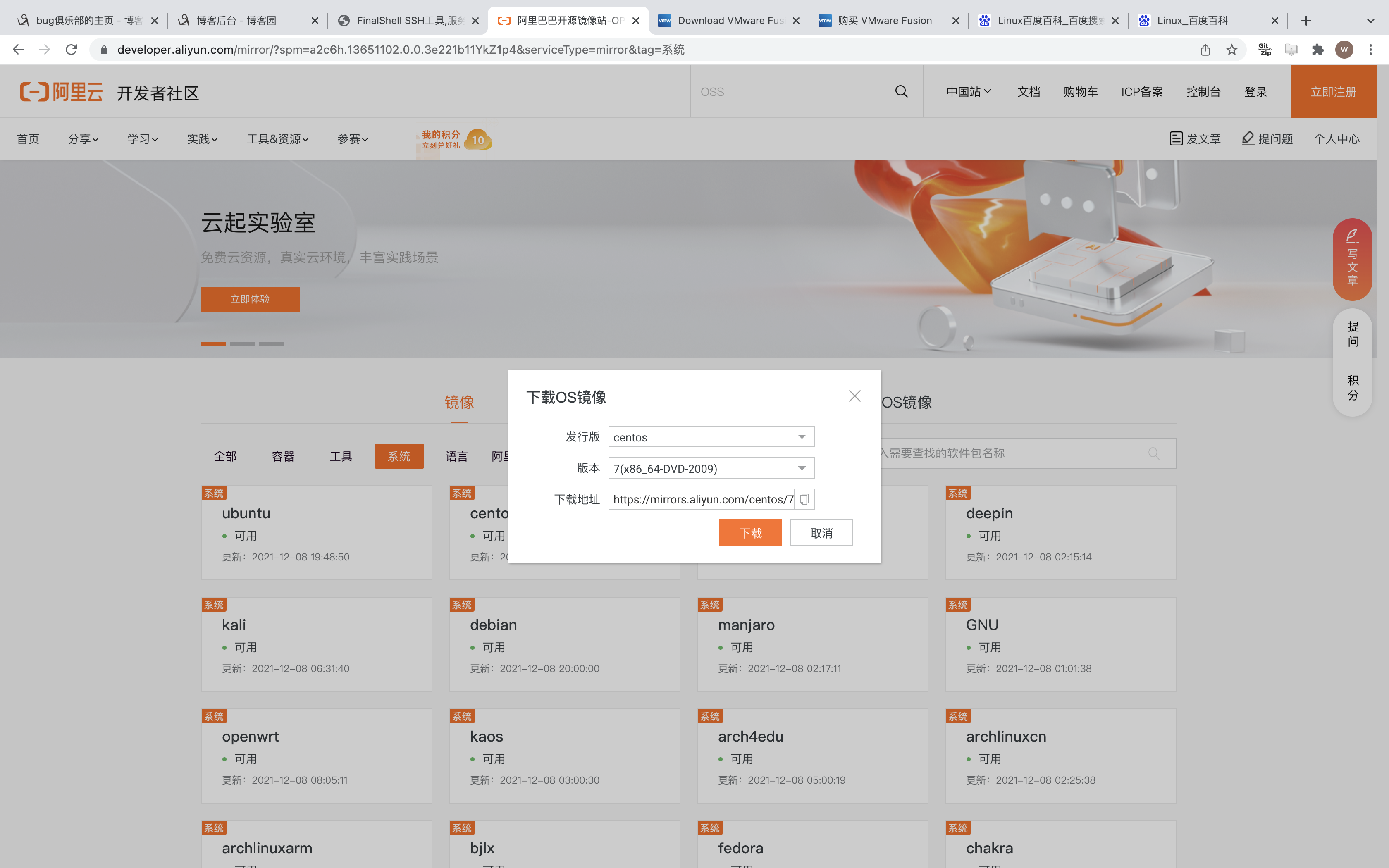Open the Chrome extensions puzzle icon
The image size is (1389, 868).
click(x=1318, y=50)
